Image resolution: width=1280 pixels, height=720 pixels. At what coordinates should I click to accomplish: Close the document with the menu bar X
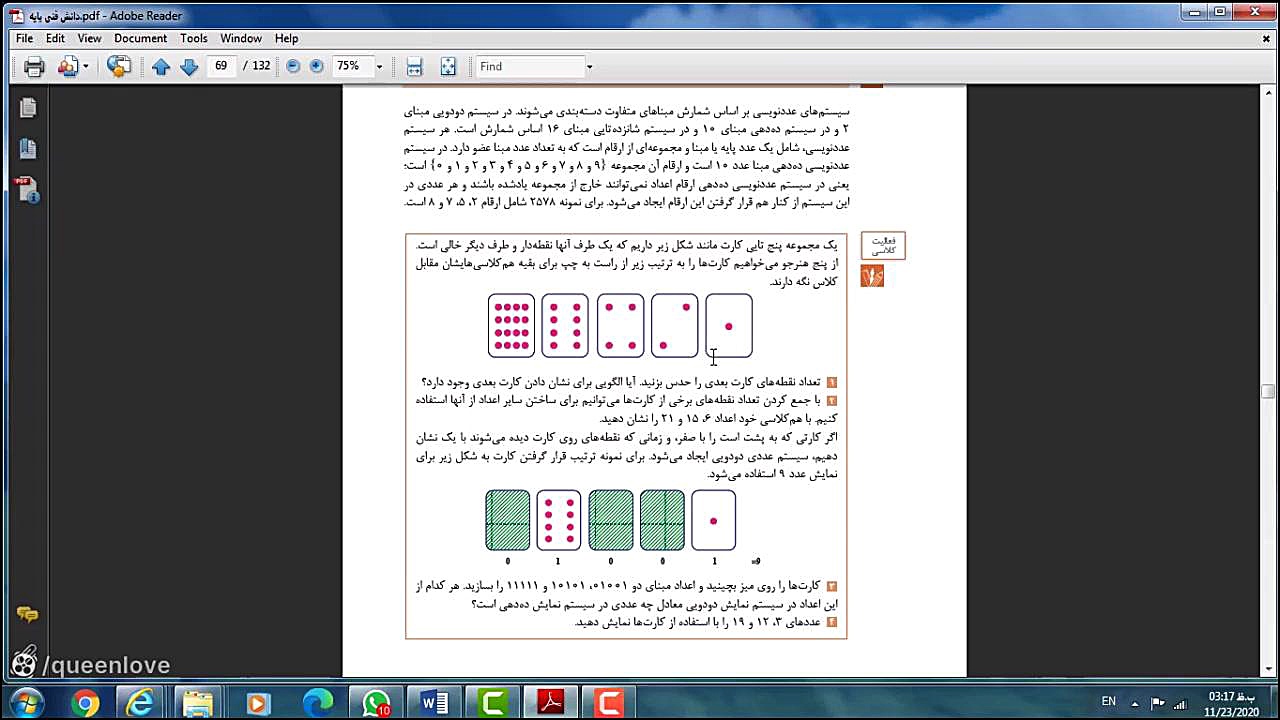tap(1266, 38)
